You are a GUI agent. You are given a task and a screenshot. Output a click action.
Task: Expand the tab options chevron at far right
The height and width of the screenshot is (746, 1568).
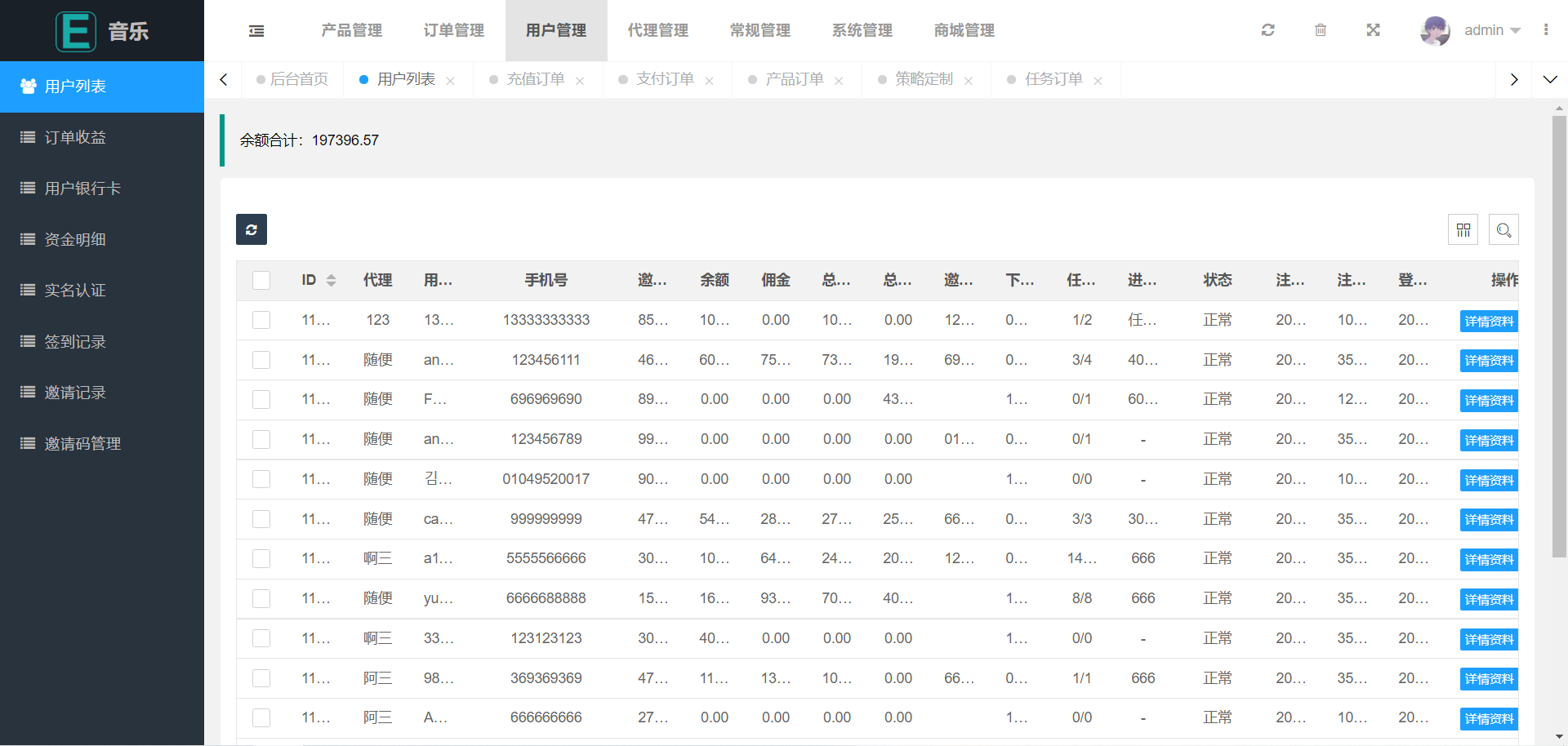click(1549, 79)
